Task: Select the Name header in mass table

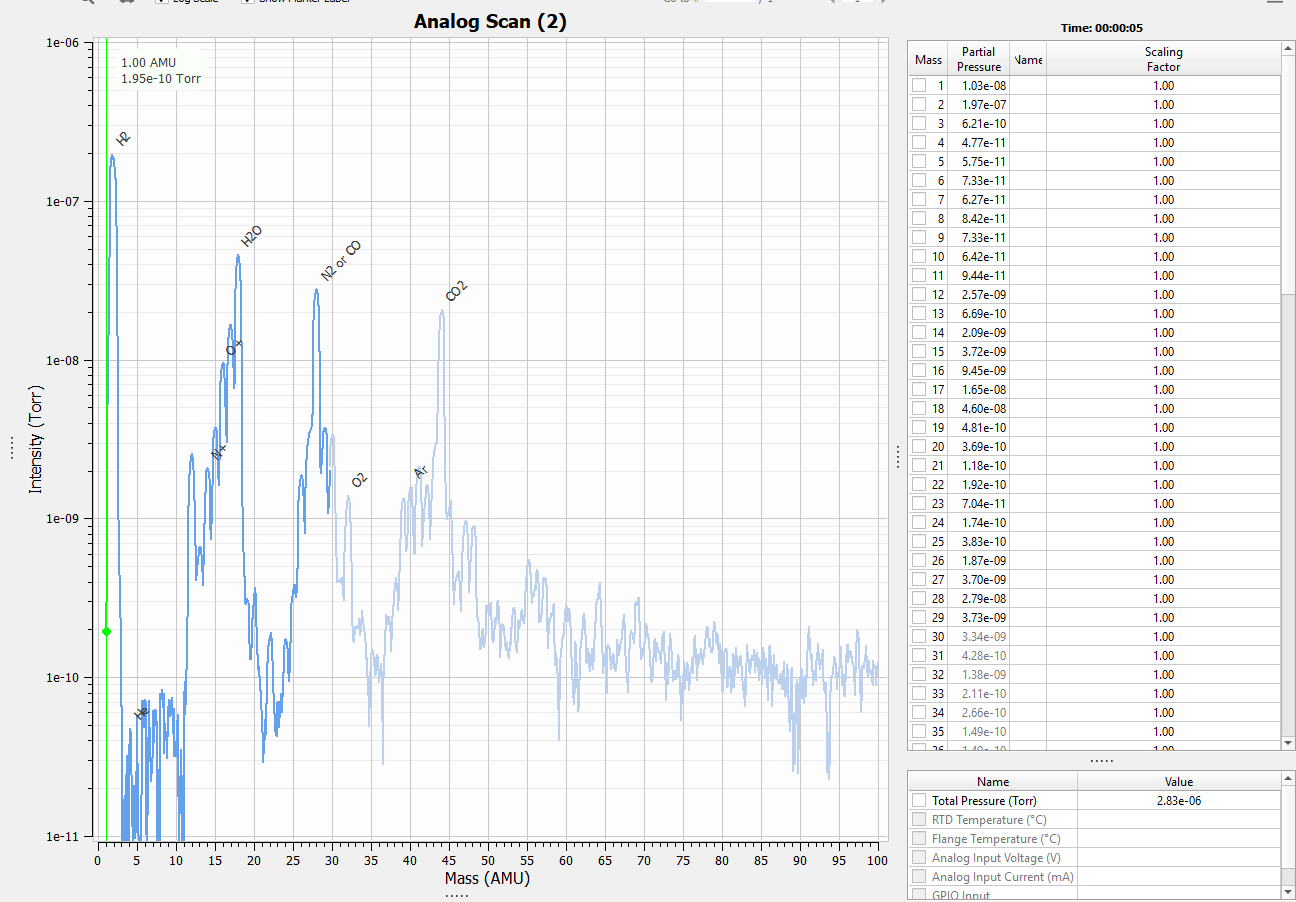Action: (1028, 59)
